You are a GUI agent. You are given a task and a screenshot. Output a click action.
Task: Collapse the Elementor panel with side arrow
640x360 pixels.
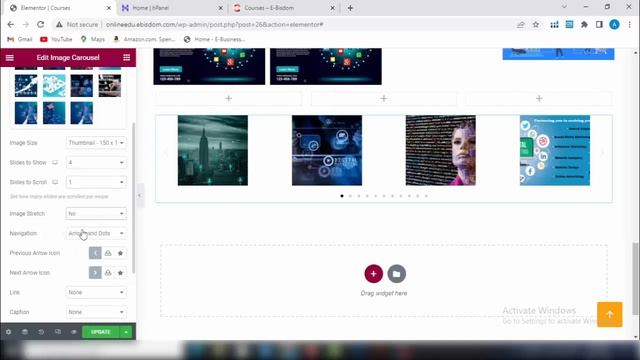pyautogui.click(x=140, y=196)
